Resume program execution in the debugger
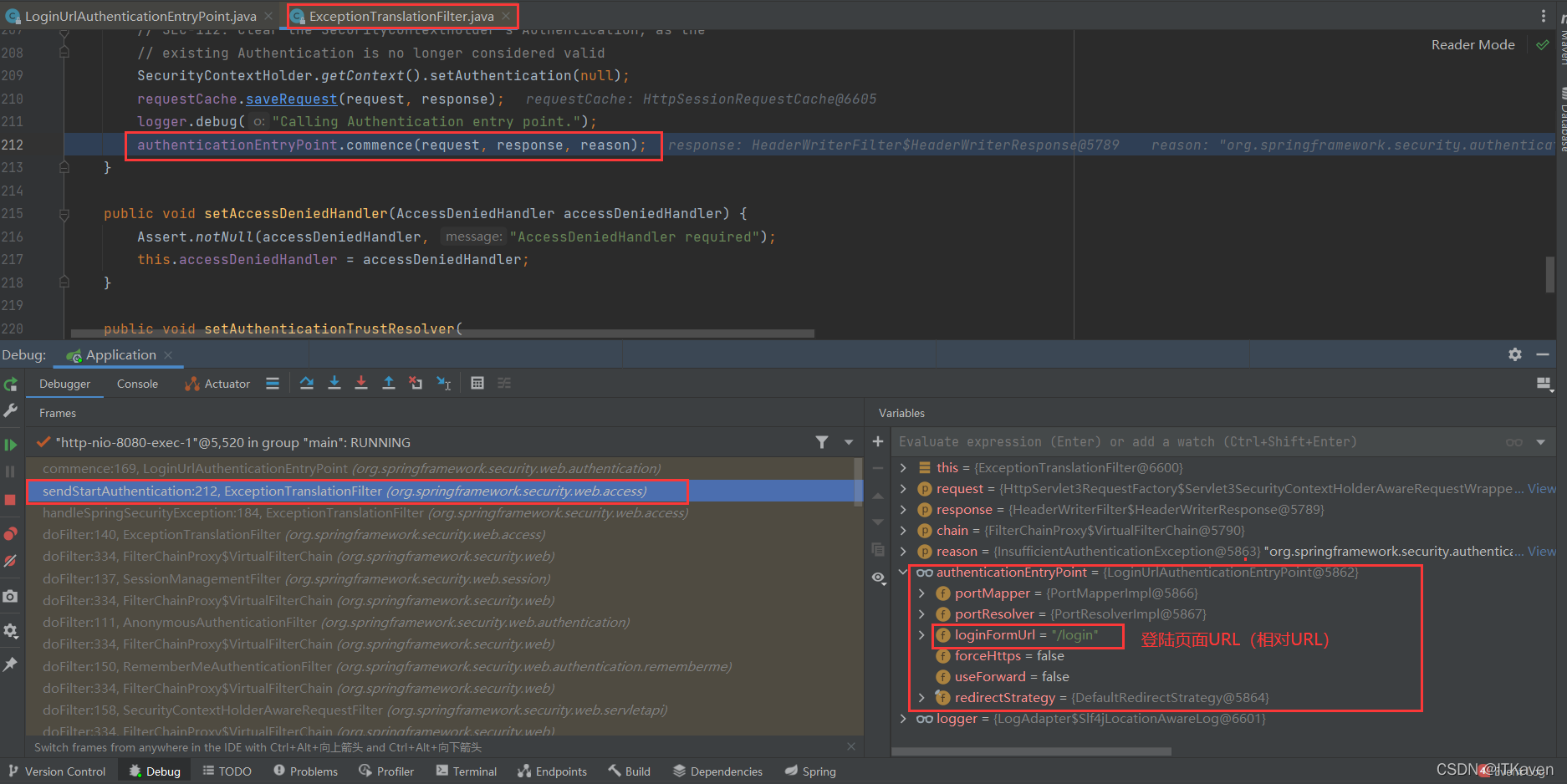This screenshot has height=784, width=1567. 12,443
